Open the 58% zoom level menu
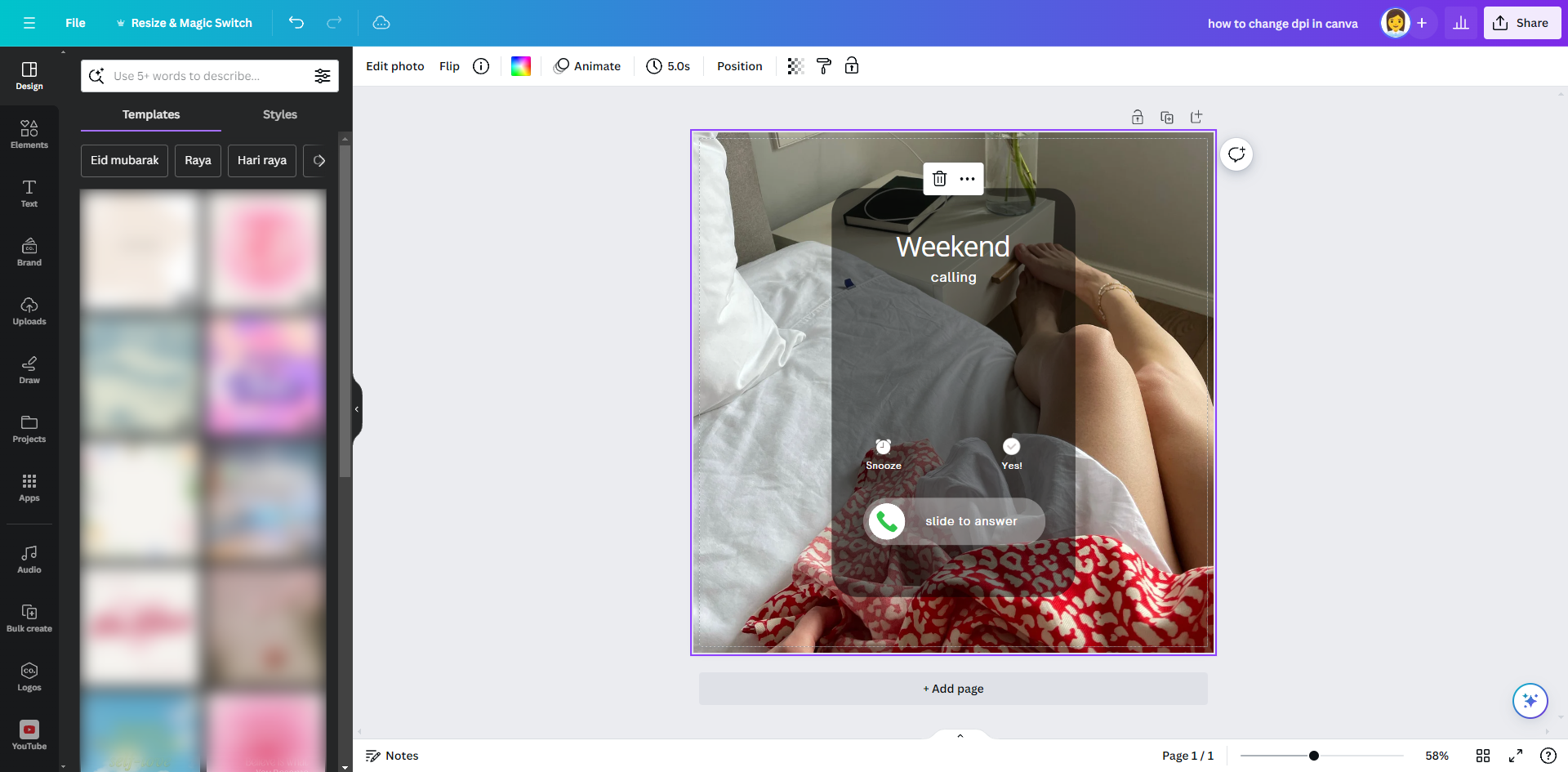Viewport: 1568px width, 772px height. coord(1437,756)
